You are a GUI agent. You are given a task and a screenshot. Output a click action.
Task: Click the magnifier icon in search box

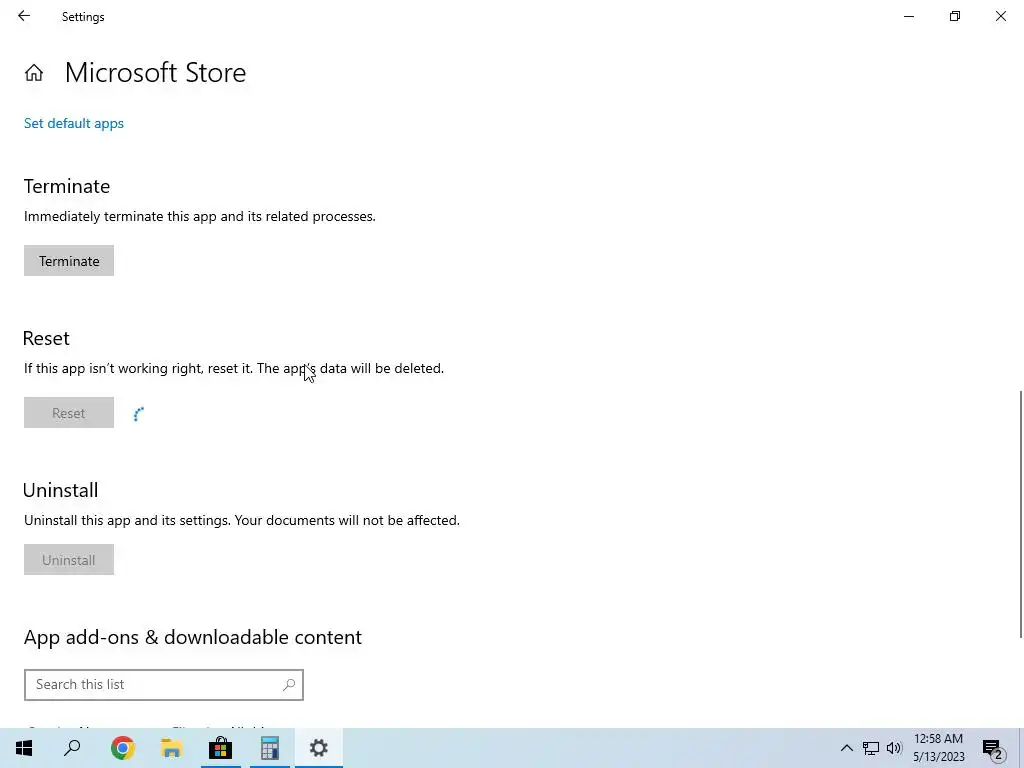[x=289, y=684]
